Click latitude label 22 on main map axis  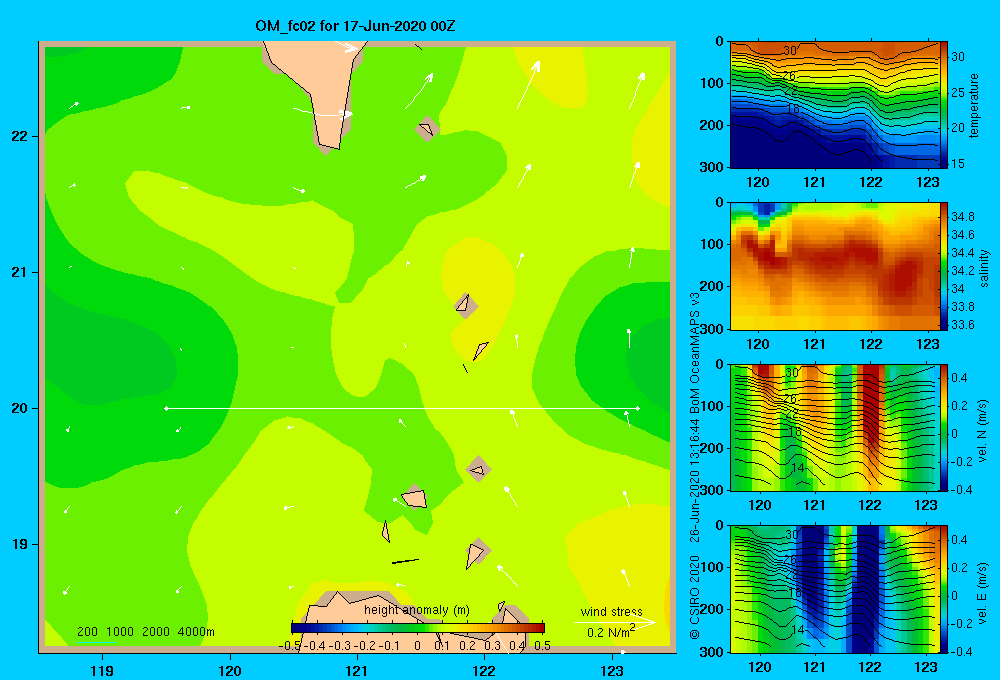[x=19, y=136]
